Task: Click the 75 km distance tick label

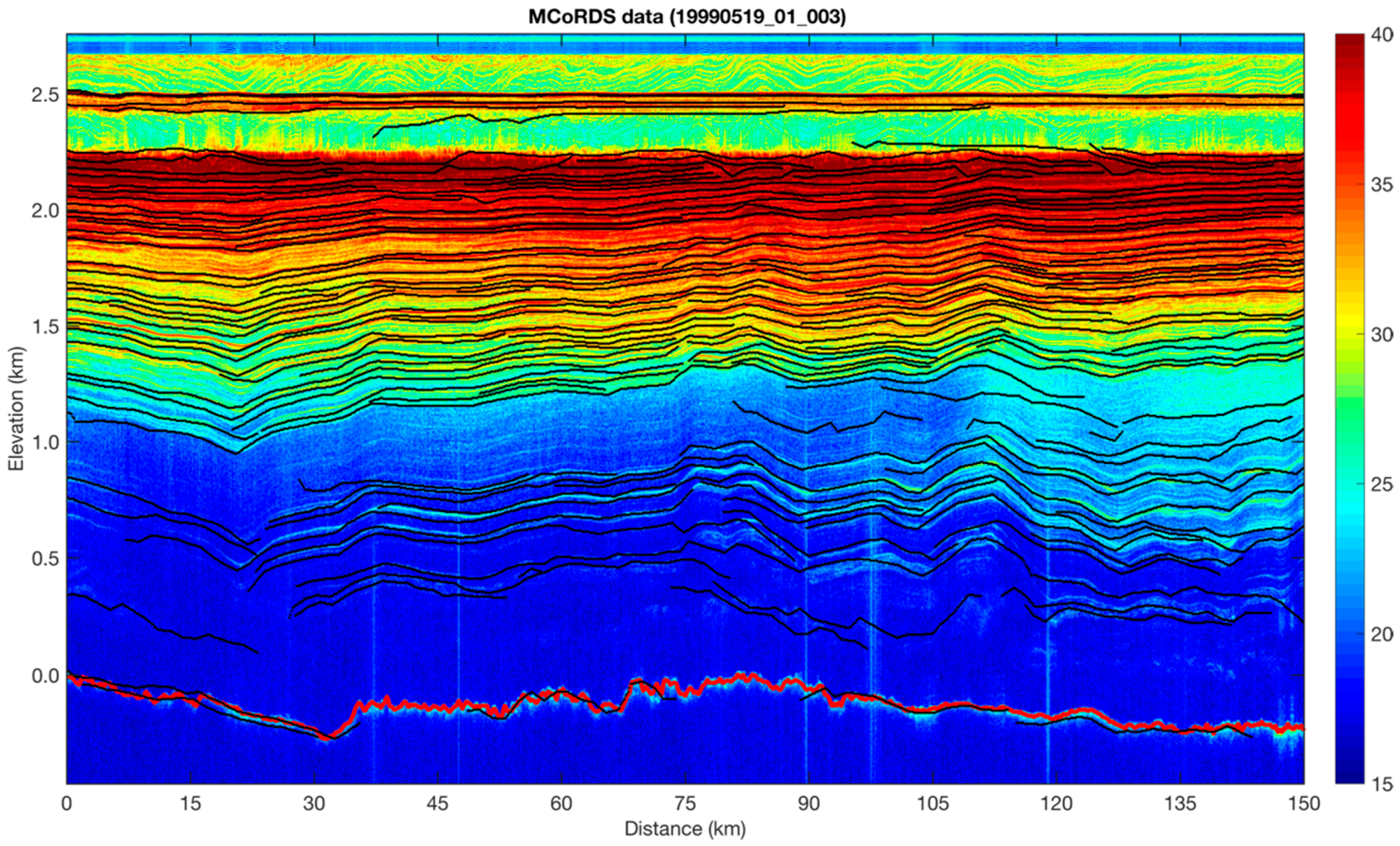Action: tap(685, 803)
